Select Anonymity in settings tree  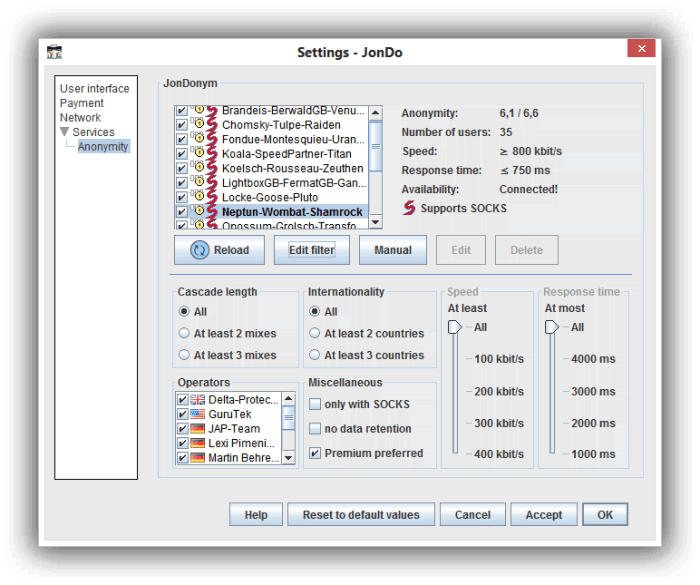click(103, 146)
